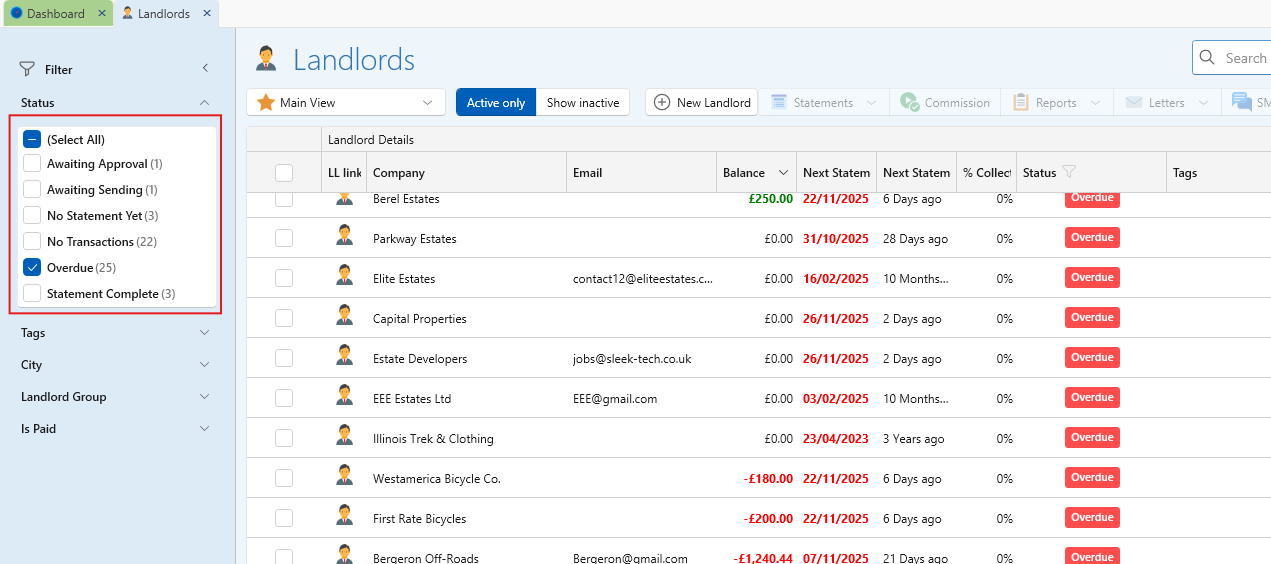1271x564 pixels.
Task: Click the New Landlord button
Action: (x=702, y=102)
